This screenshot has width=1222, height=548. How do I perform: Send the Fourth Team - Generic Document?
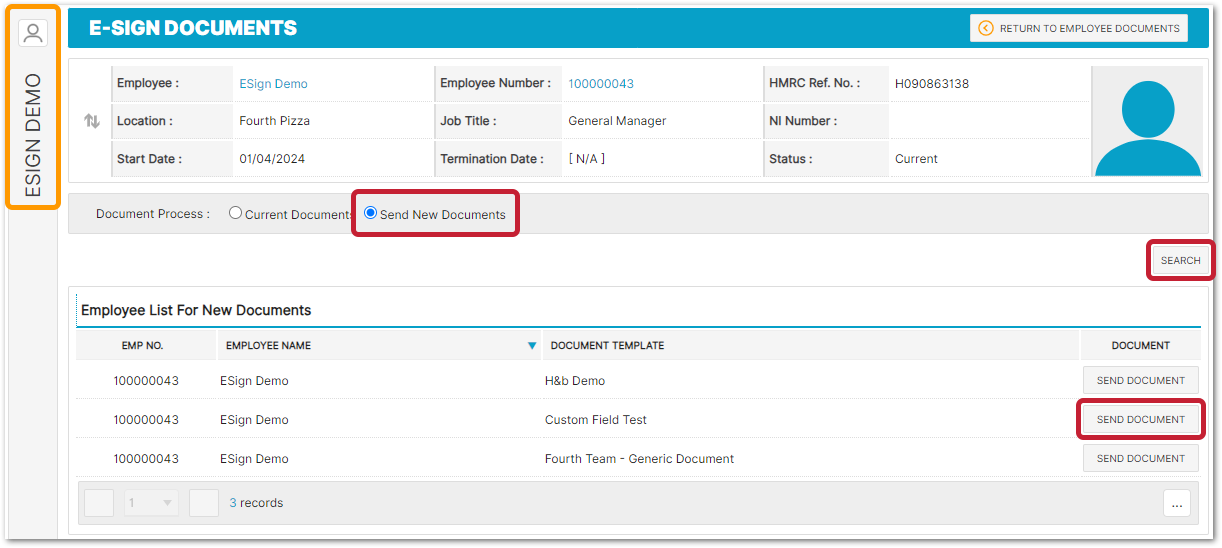tap(1140, 459)
